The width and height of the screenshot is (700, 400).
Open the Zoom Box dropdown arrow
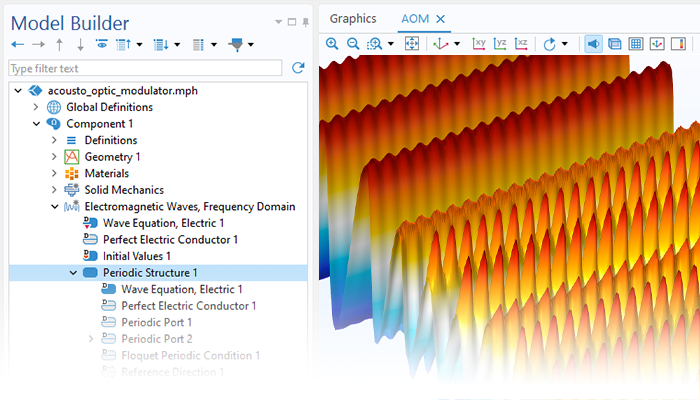pyautogui.click(x=391, y=44)
